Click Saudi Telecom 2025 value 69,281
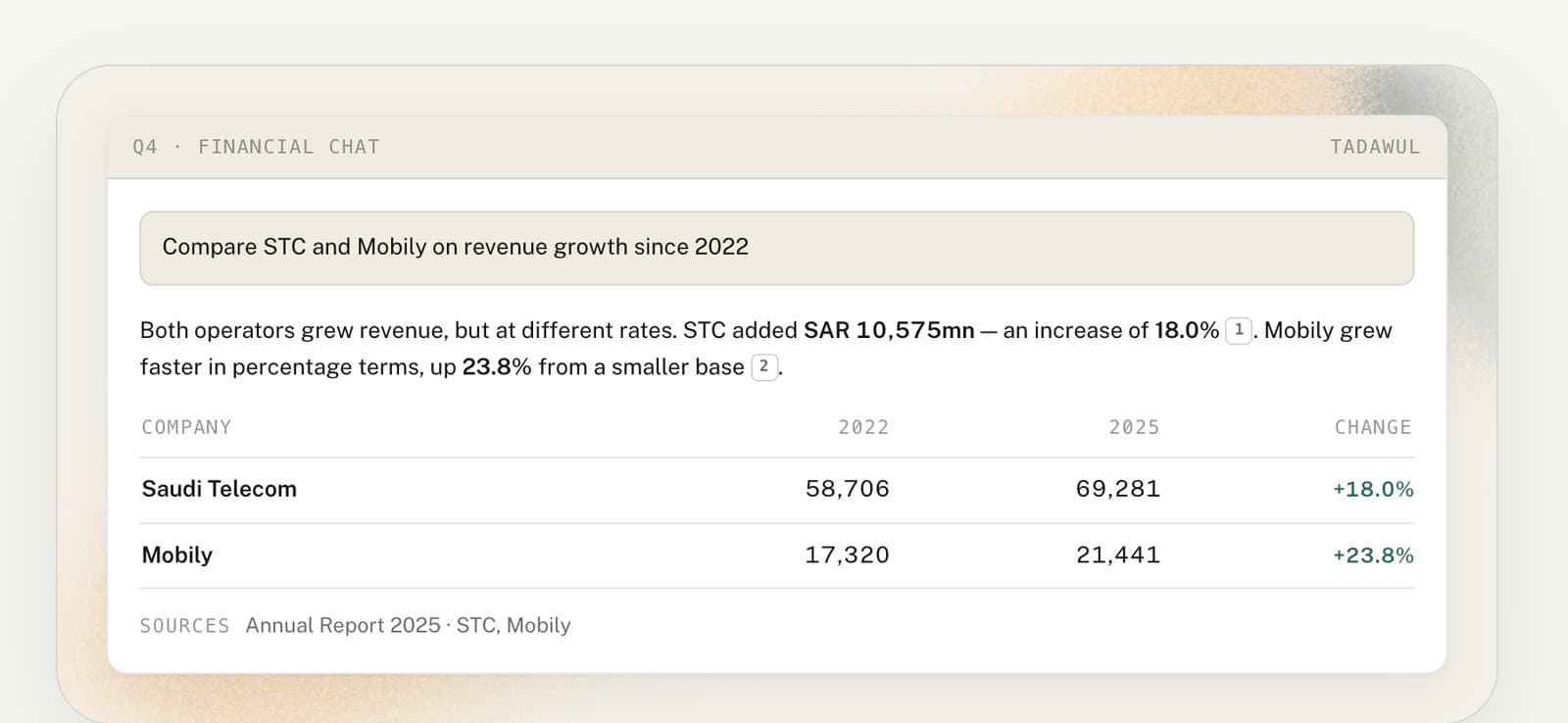The image size is (1568, 723). pyautogui.click(x=1117, y=489)
